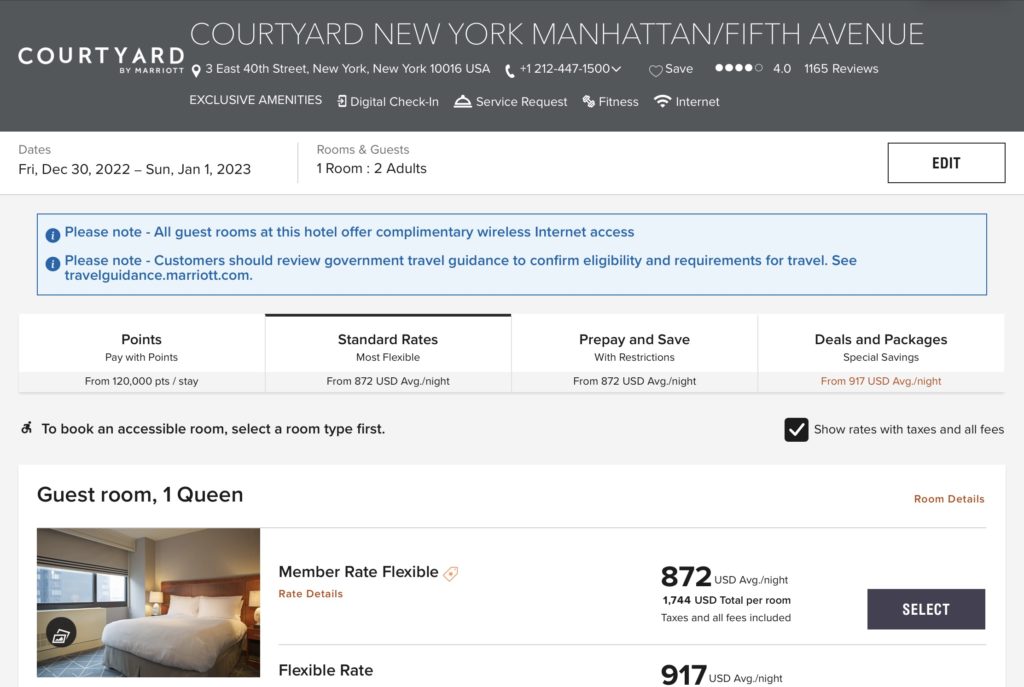Click the Fitness dumbbell icon
This screenshot has height=687, width=1024.
pos(589,102)
